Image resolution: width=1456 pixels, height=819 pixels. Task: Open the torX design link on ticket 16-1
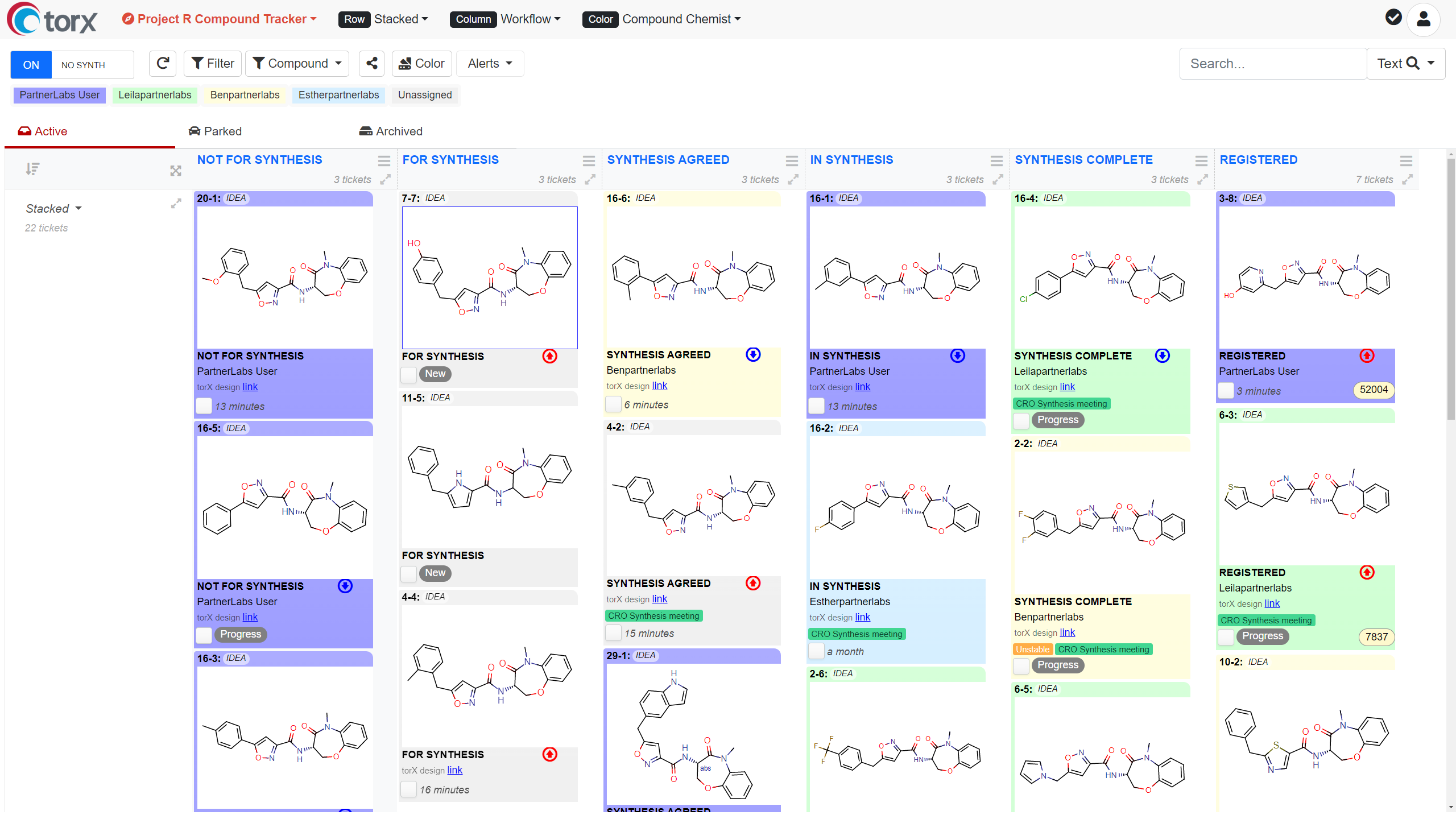pyautogui.click(x=862, y=387)
